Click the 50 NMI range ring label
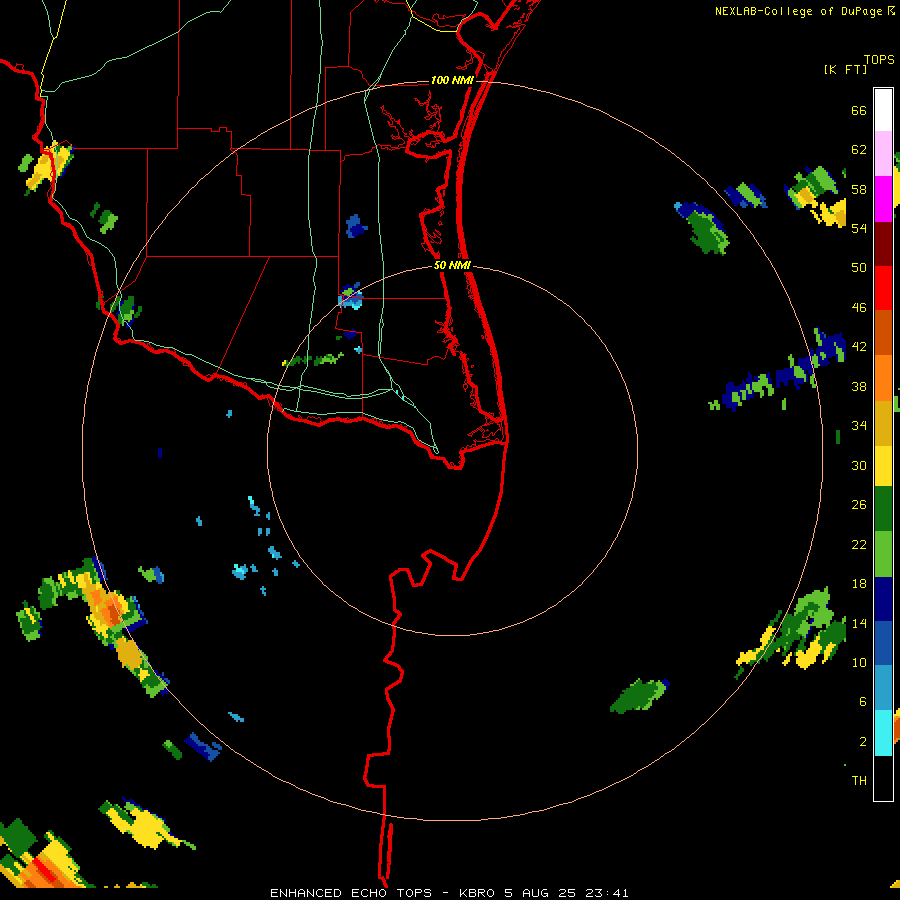This screenshot has width=900, height=900. [x=452, y=265]
